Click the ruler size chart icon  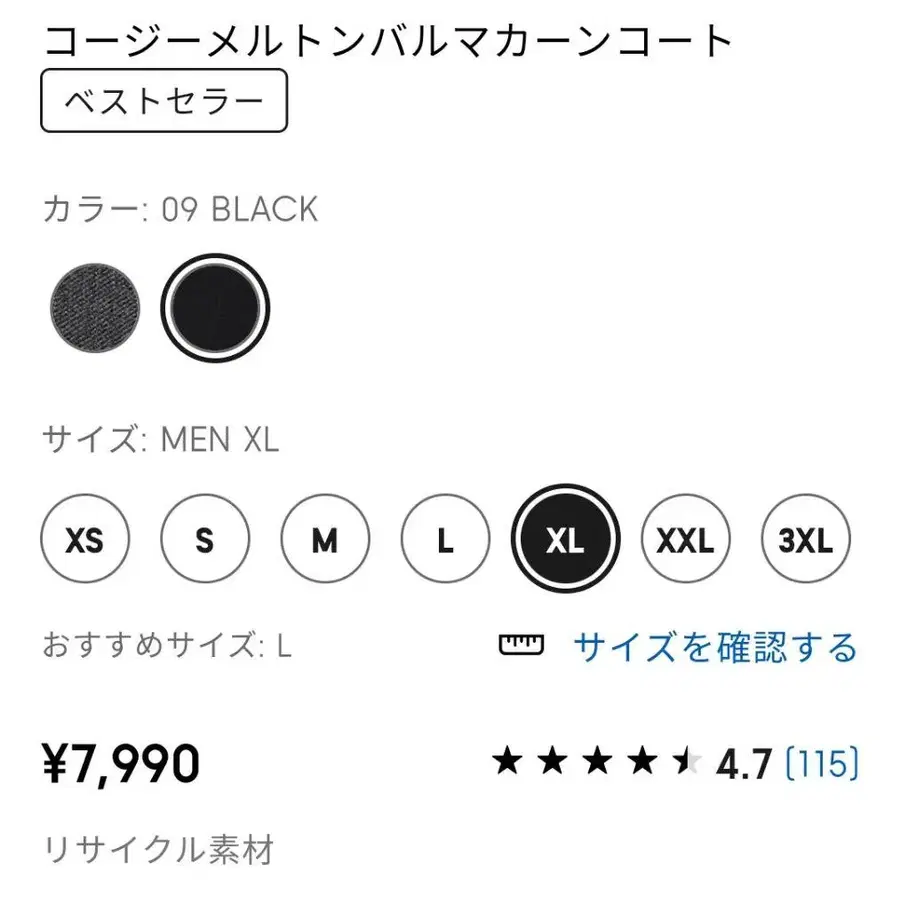[521, 645]
